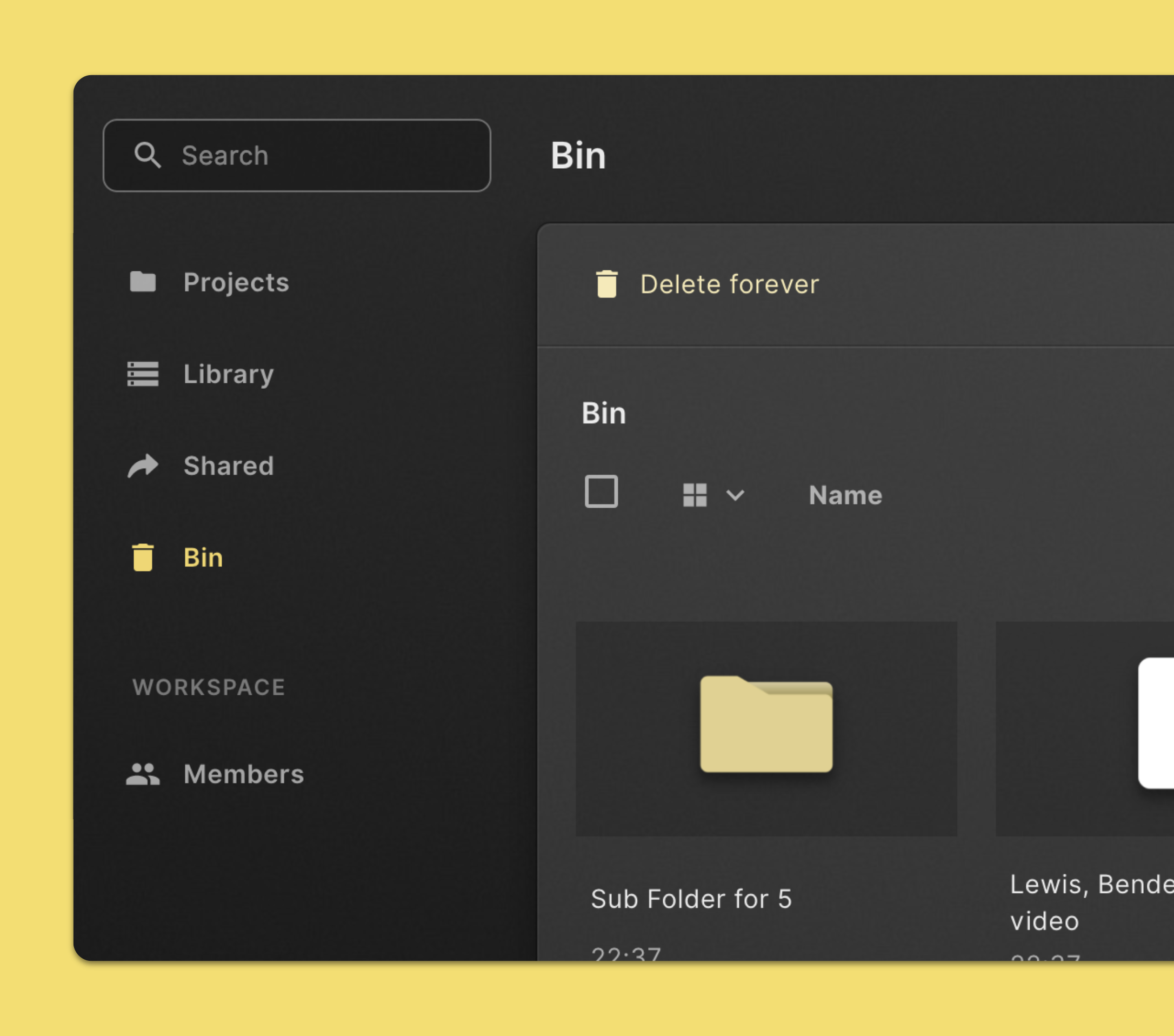Open Members under Workspace
The width and height of the screenshot is (1174, 1036).
coord(244,774)
